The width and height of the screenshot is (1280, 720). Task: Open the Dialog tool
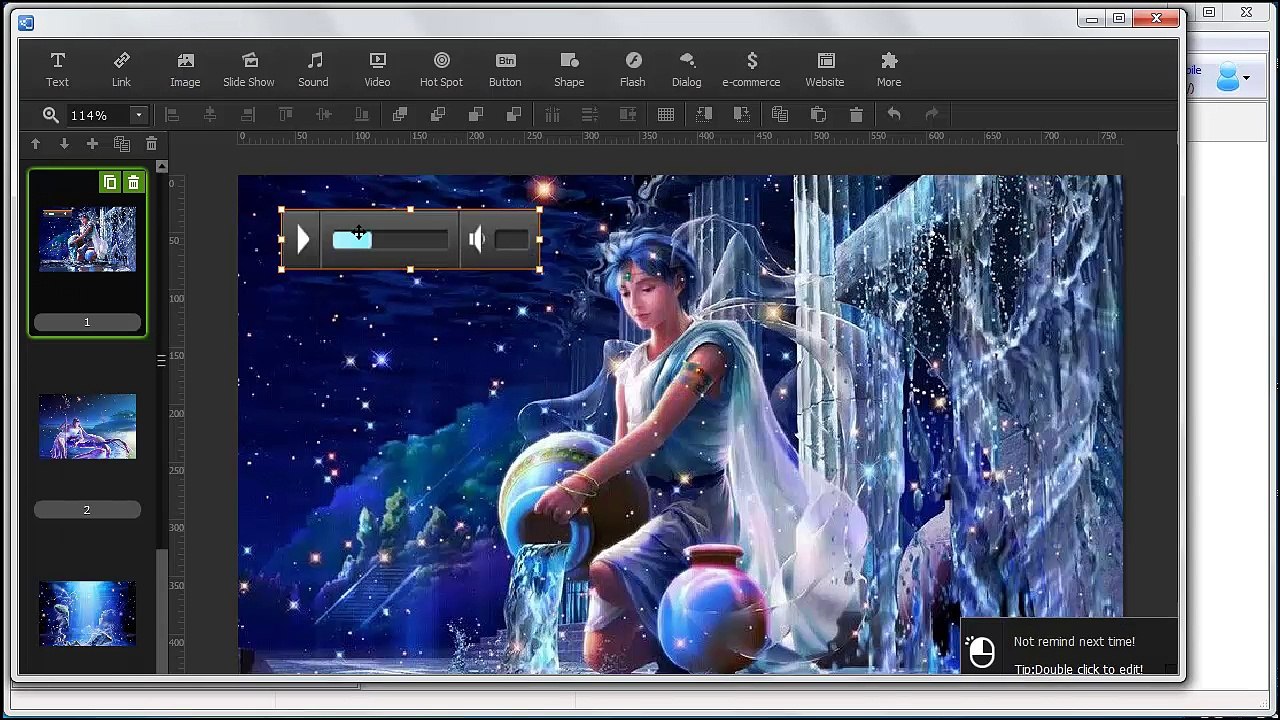pyautogui.click(x=687, y=70)
